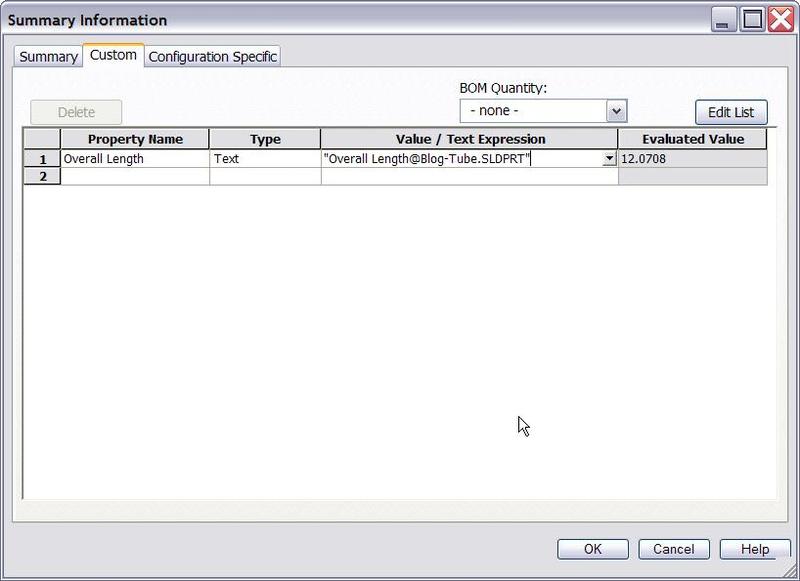Select row 1 by its row header
Screen dimensions: 800x581
click(42, 159)
